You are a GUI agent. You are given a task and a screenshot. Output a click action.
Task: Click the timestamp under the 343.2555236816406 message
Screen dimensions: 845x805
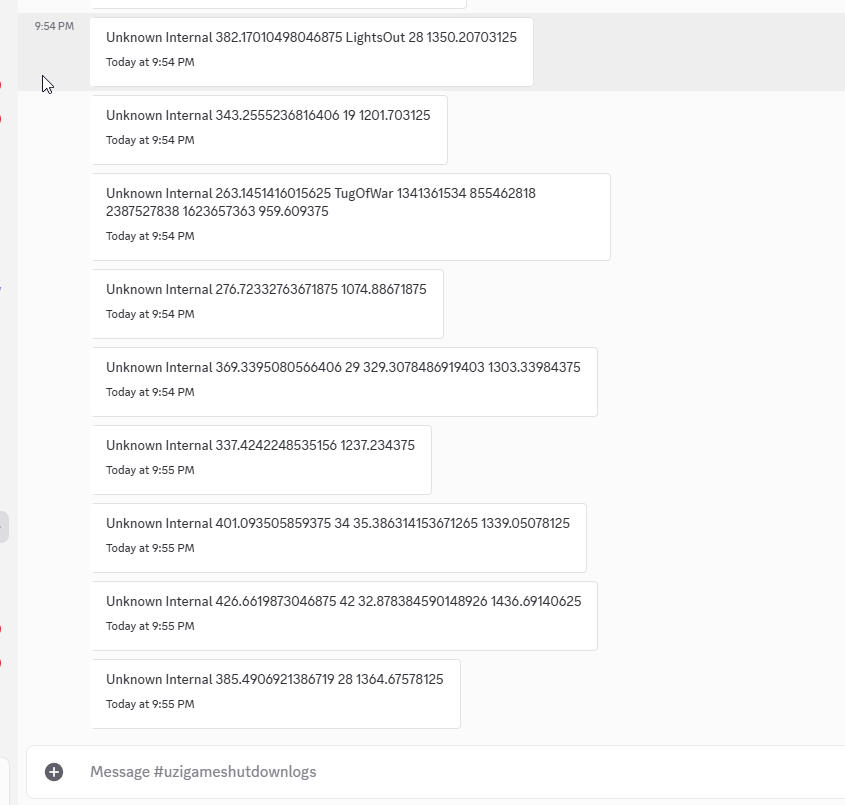click(x=150, y=140)
